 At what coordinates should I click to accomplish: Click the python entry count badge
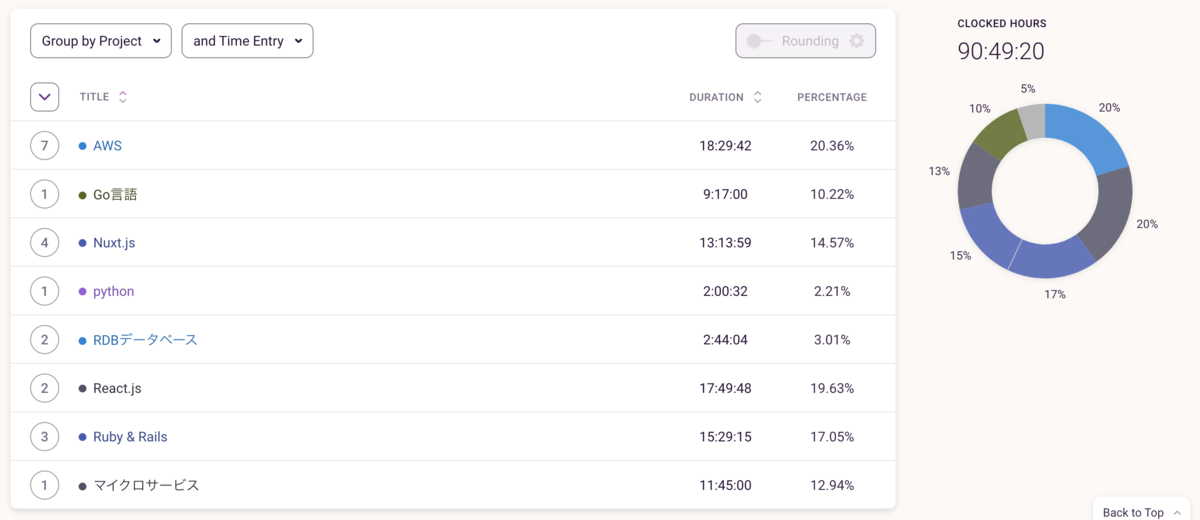[x=44, y=291]
